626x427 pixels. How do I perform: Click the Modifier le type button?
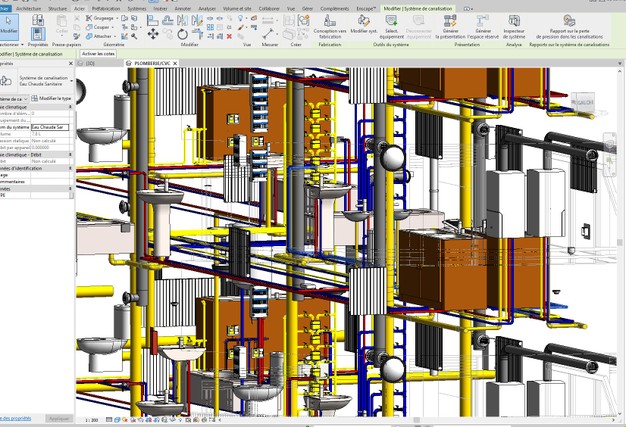(50, 99)
